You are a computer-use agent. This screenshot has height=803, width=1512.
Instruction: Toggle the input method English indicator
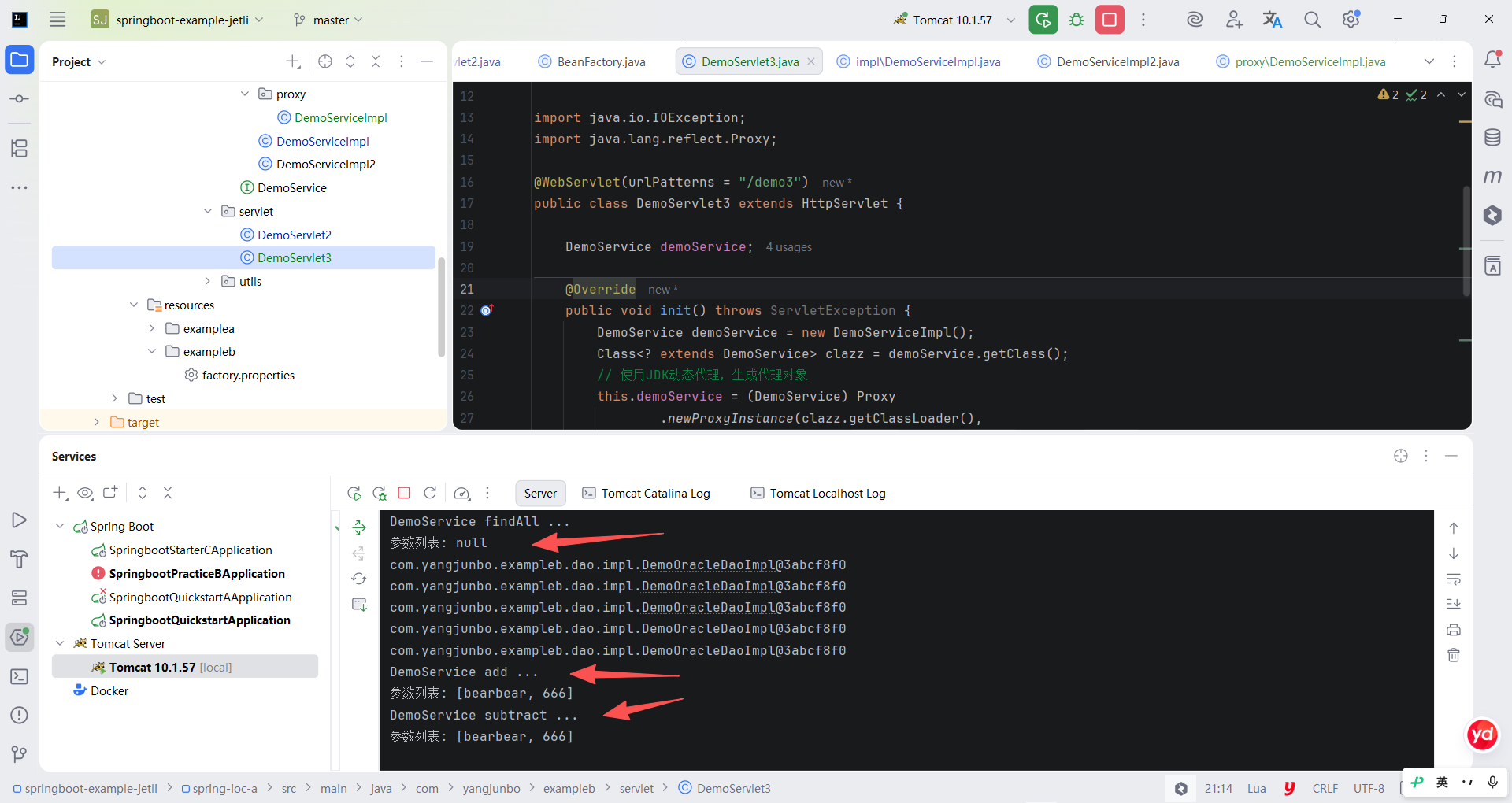[x=1442, y=782]
